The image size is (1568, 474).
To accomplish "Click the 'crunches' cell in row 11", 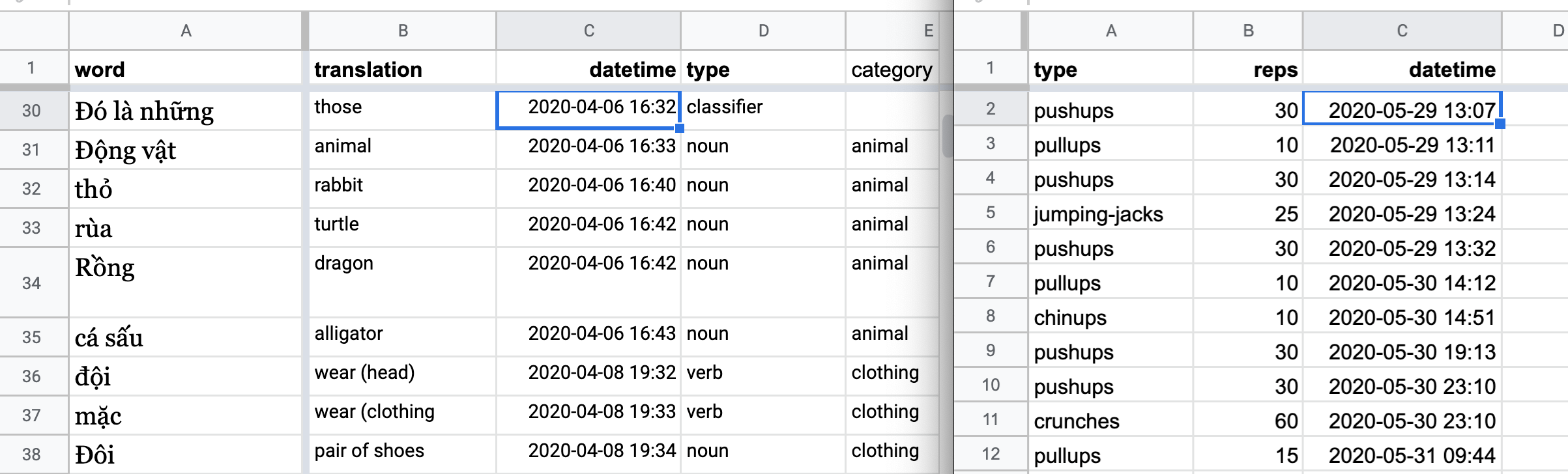I will click(1111, 421).
